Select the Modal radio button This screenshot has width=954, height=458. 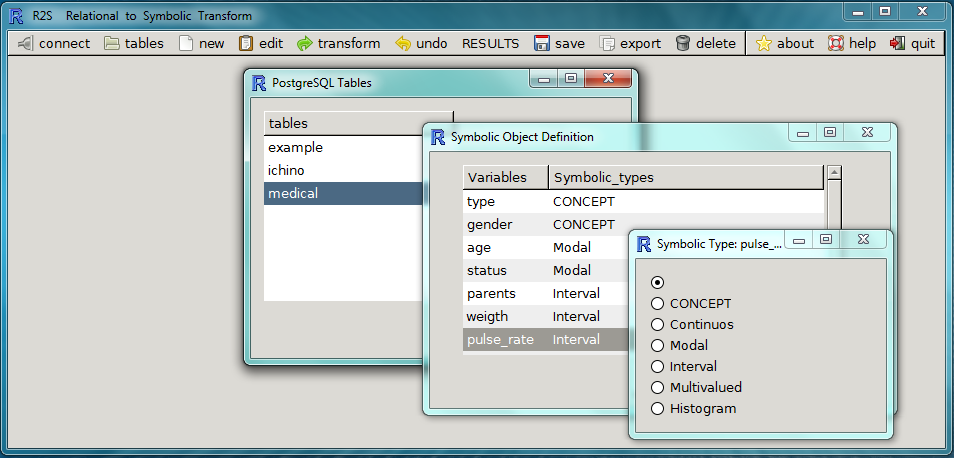click(x=657, y=346)
